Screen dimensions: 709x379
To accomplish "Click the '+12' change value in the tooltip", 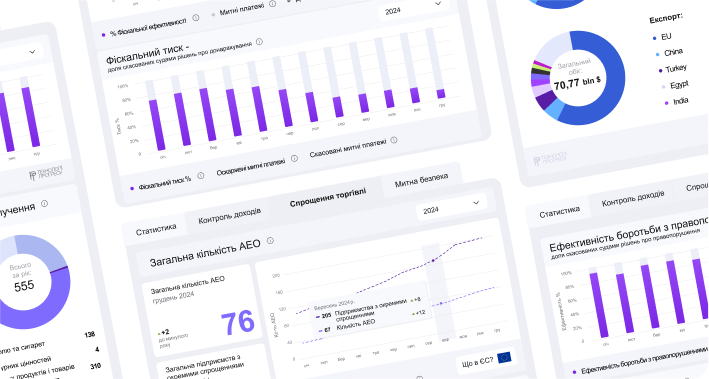I will [x=420, y=312].
